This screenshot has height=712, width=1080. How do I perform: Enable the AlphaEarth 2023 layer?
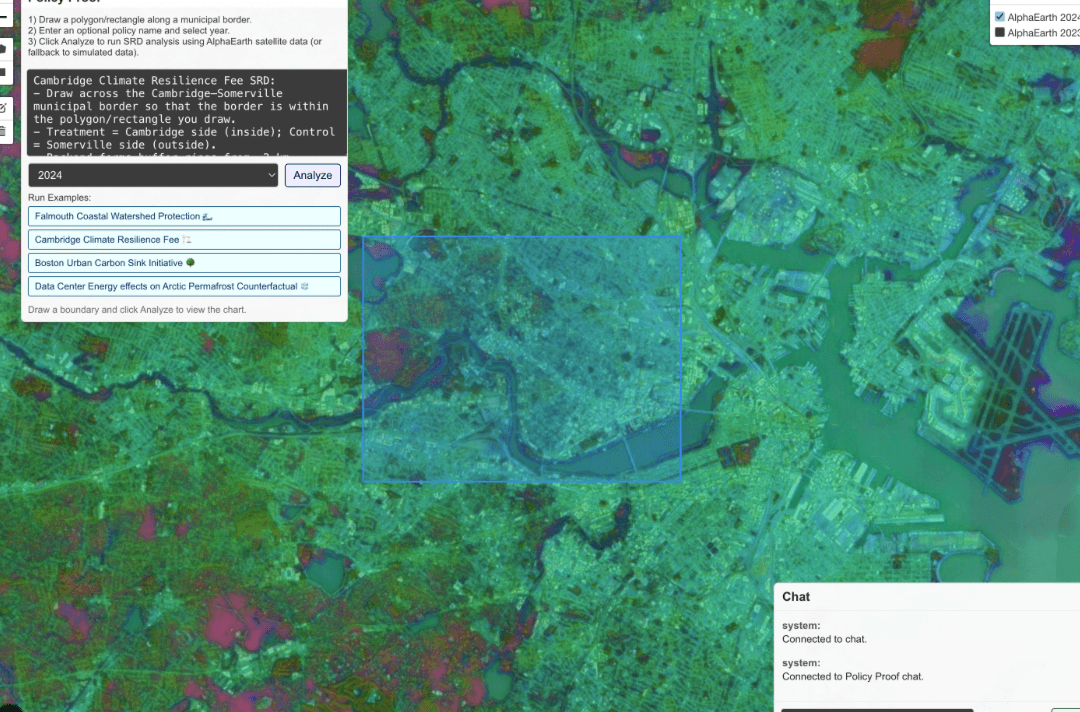coord(999,33)
